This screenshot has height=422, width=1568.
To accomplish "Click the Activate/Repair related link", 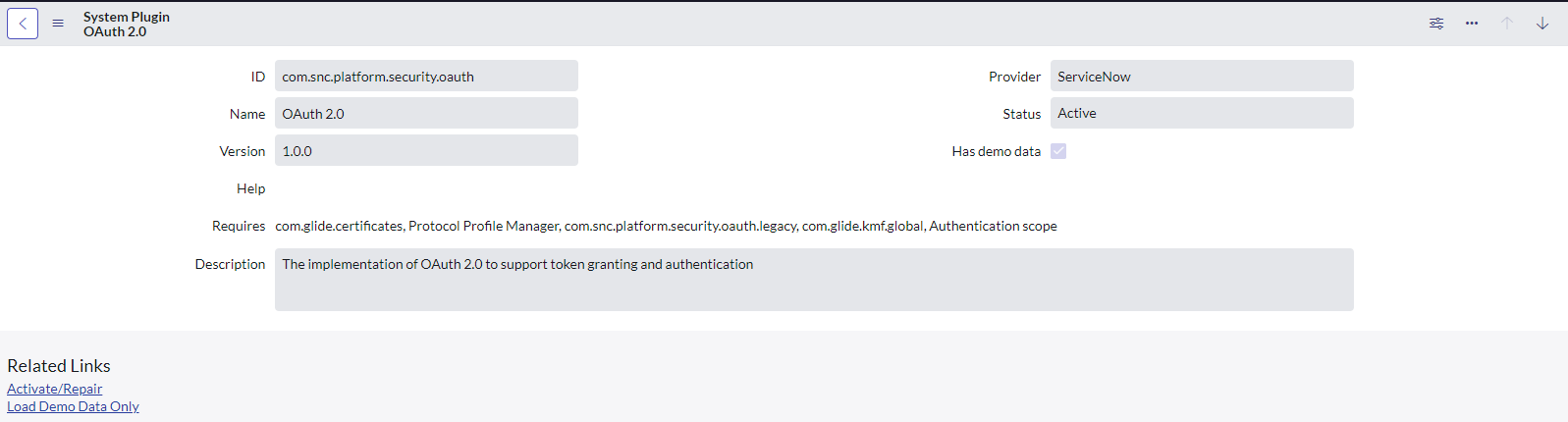I will pyautogui.click(x=55, y=389).
